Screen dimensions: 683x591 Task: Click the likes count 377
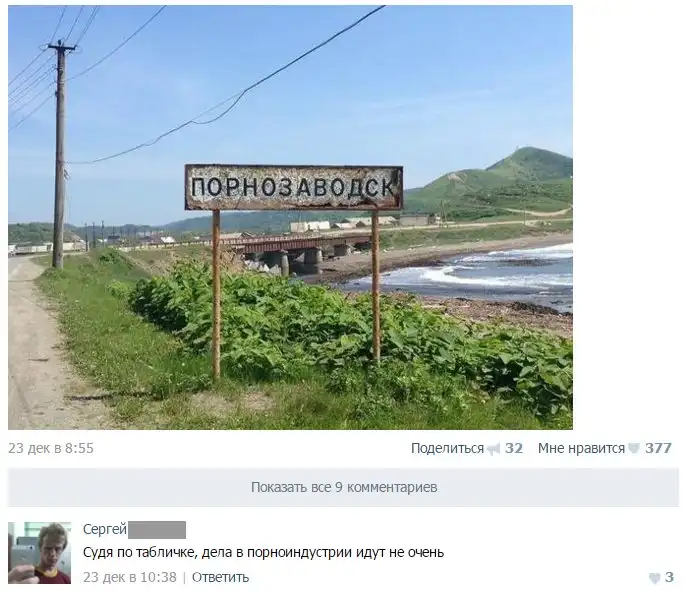click(x=658, y=448)
